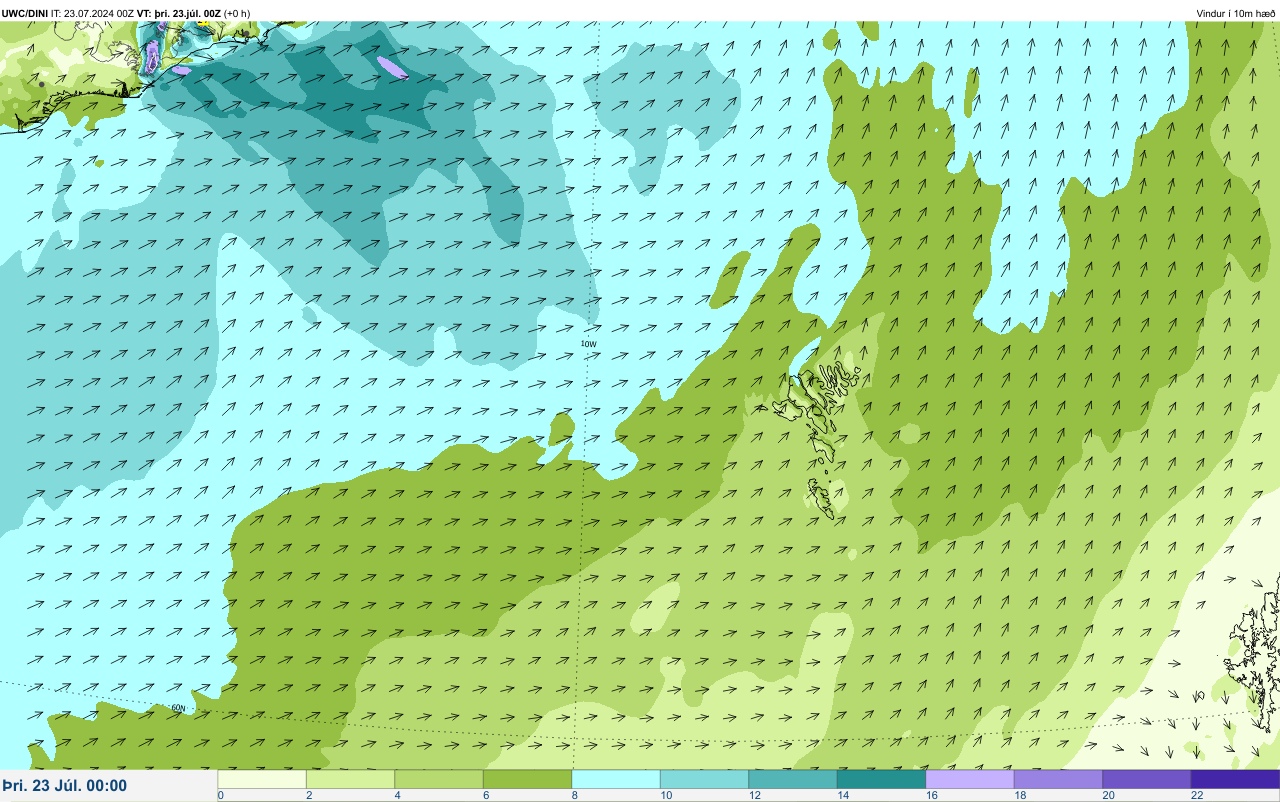Image resolution: width=1280 pixels, height=802 pixels.
Task: Click the 'Þri. 23 Júl. 00:00' date label
Action: pos(65,785)
